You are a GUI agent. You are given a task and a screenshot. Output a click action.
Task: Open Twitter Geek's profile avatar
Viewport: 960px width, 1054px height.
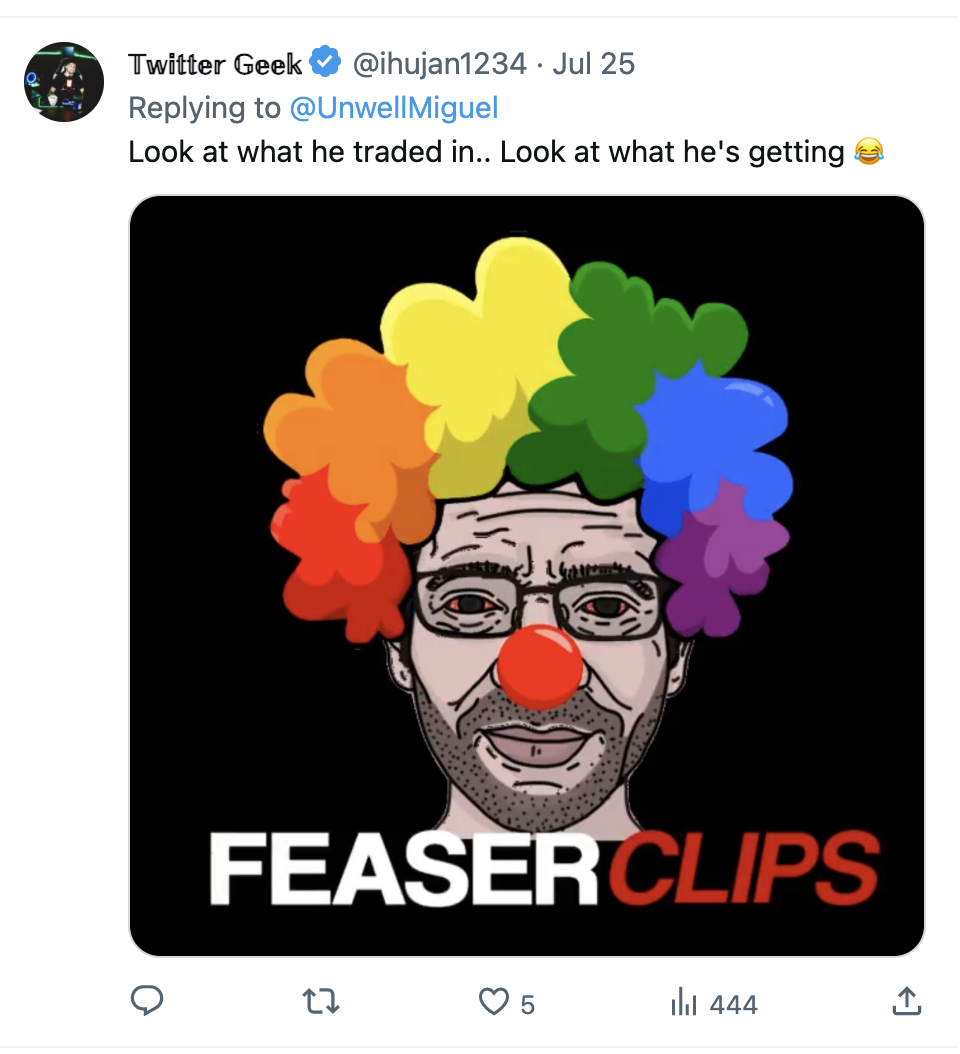click(x=64, y=82)
